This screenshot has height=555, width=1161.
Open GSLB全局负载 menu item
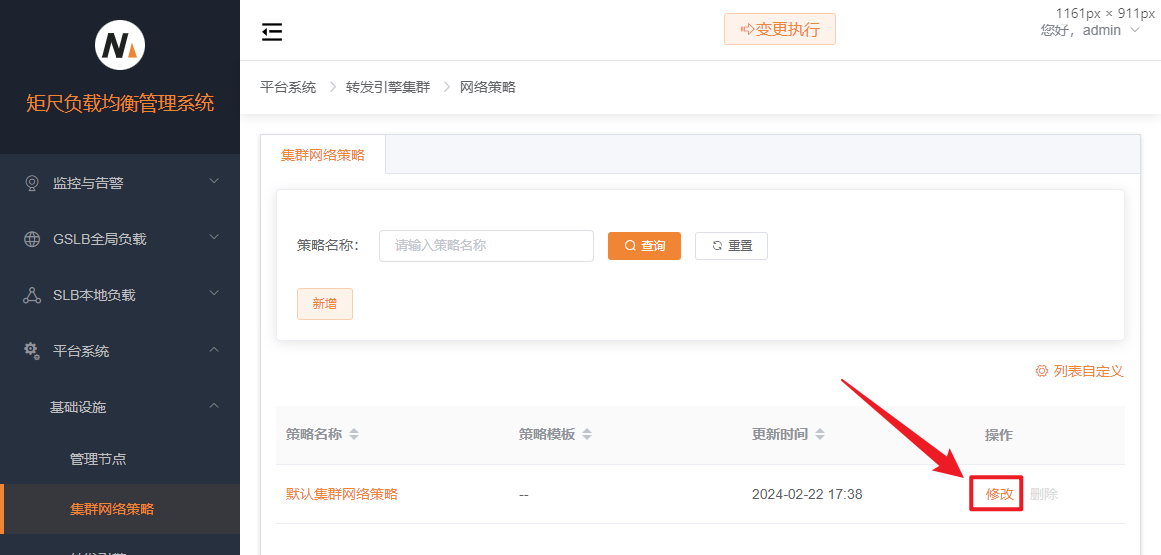pos(120,239)
